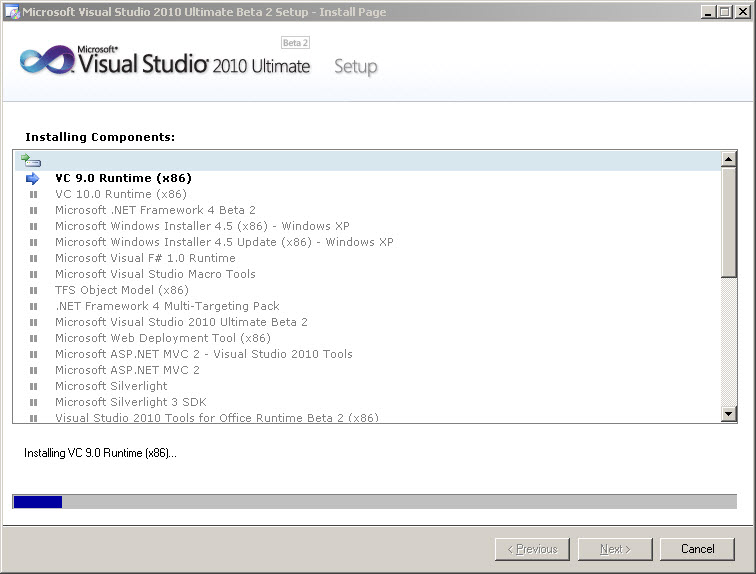
Task: Click the setup window title bar icon
Action: coord(12,12)
